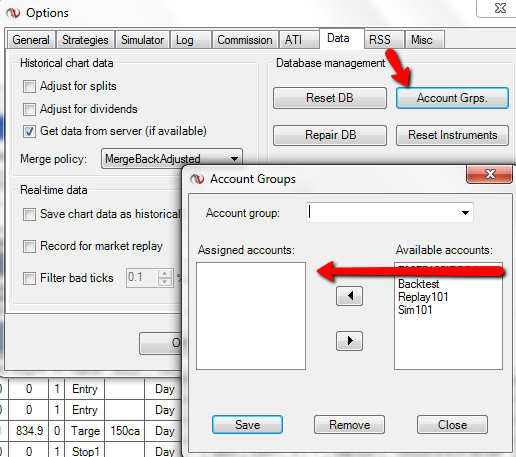
Task: Open the Account group dropdown arrow
Action: (465, 213)
